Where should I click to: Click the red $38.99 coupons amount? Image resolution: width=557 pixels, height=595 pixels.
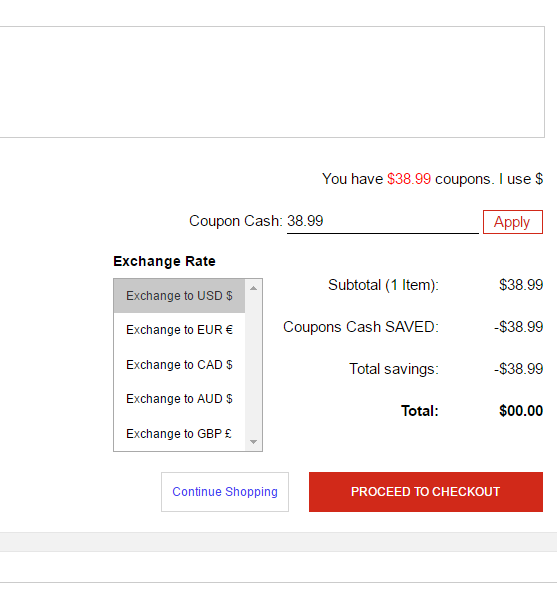(x=409, y=179)
